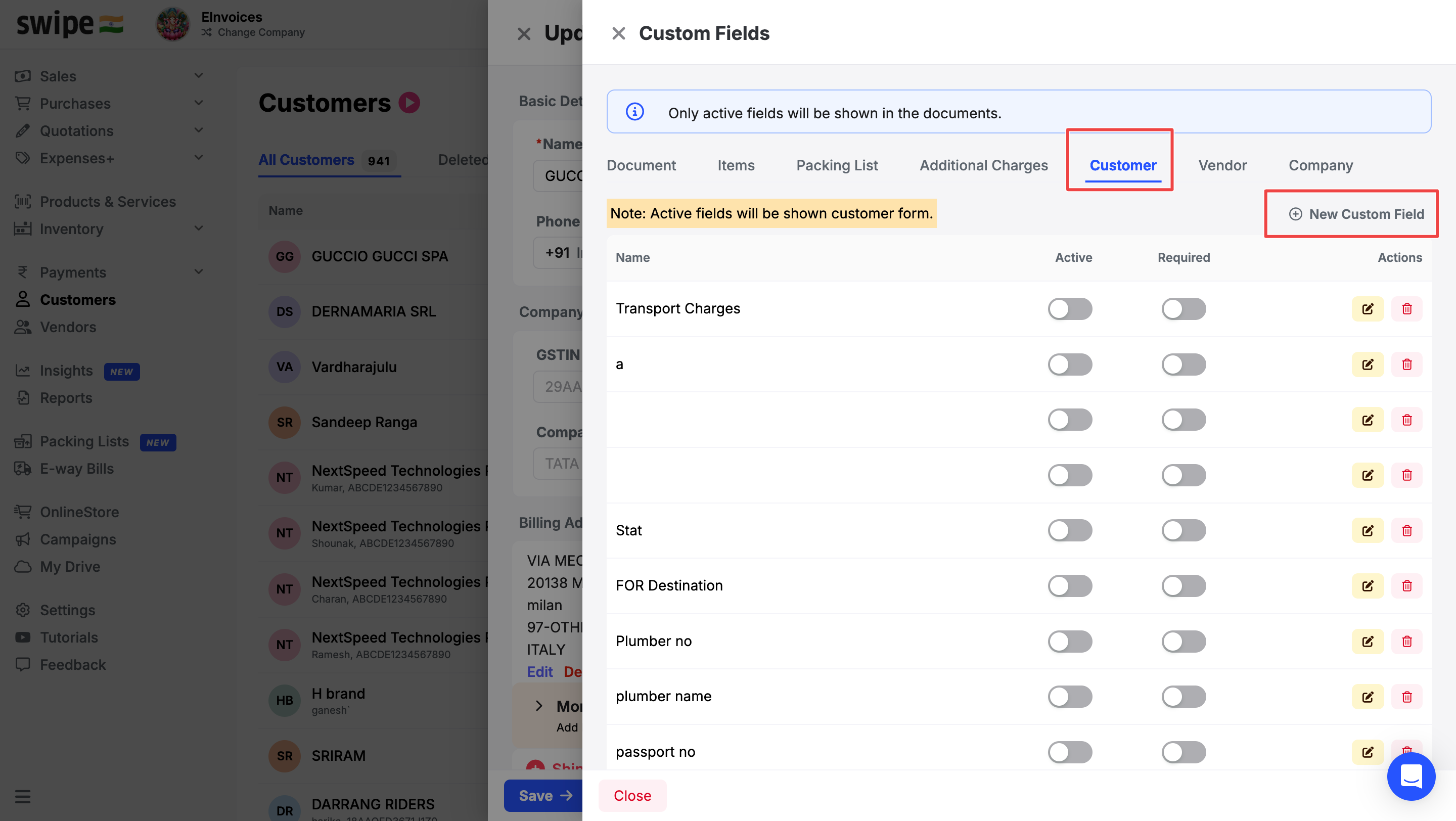Expand the Sales menu chevron
The height and width of the screenshot is (821, 1456).
click(x=198, y=76)
